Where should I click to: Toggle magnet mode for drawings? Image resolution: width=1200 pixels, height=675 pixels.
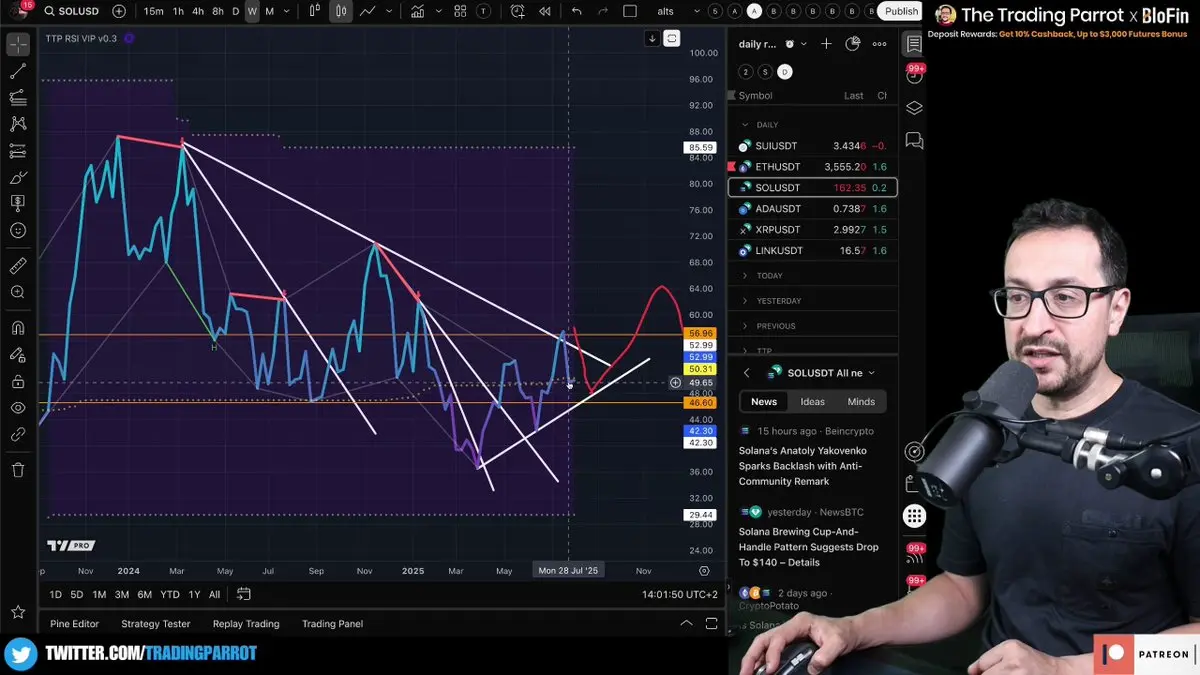(18, 328)
